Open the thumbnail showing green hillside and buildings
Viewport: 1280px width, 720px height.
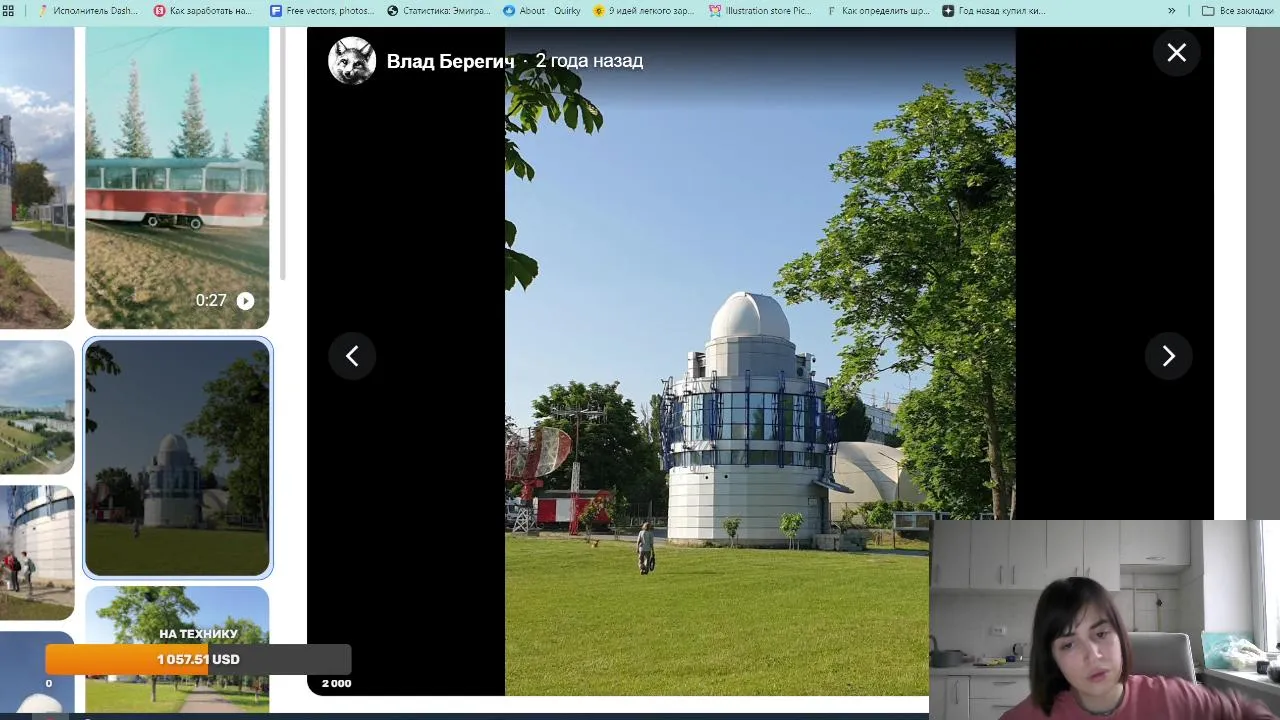37,407
